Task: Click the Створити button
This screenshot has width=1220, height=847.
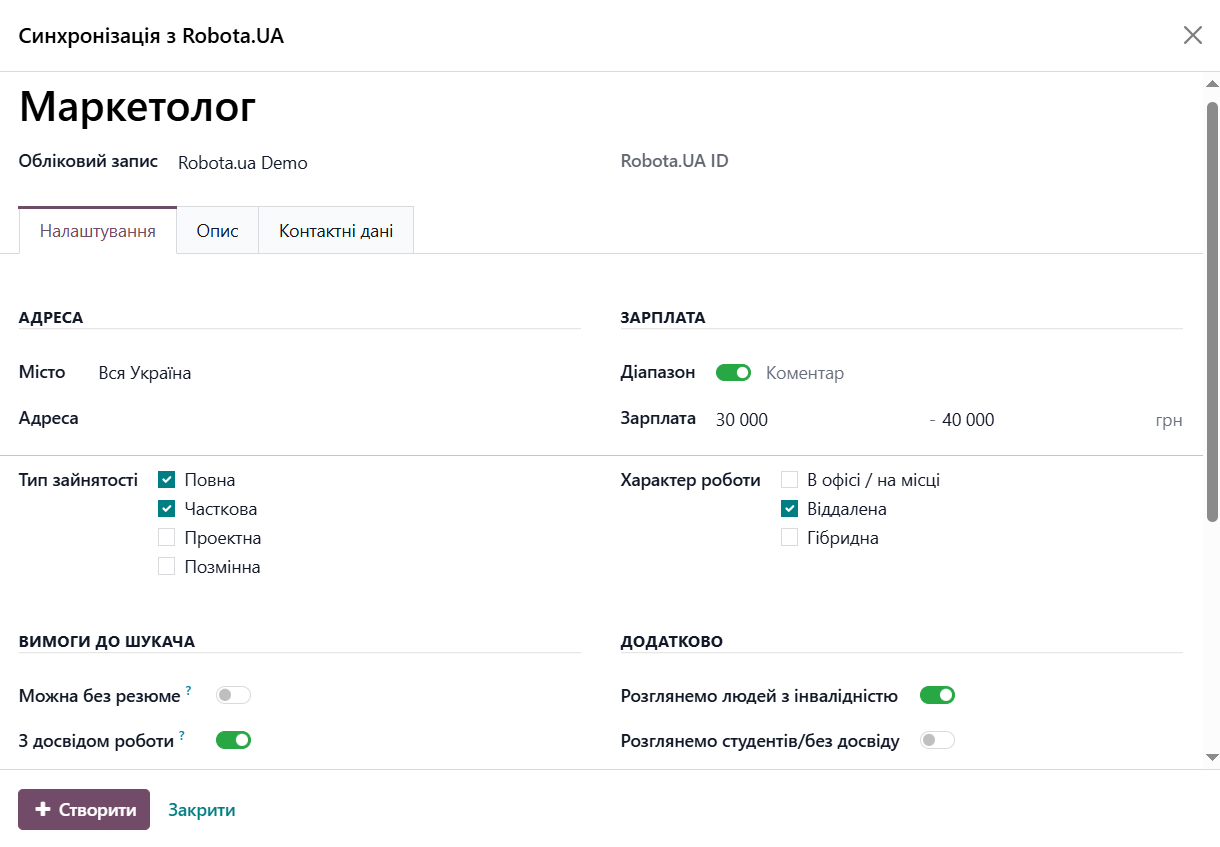Action: tap(84, 810)
